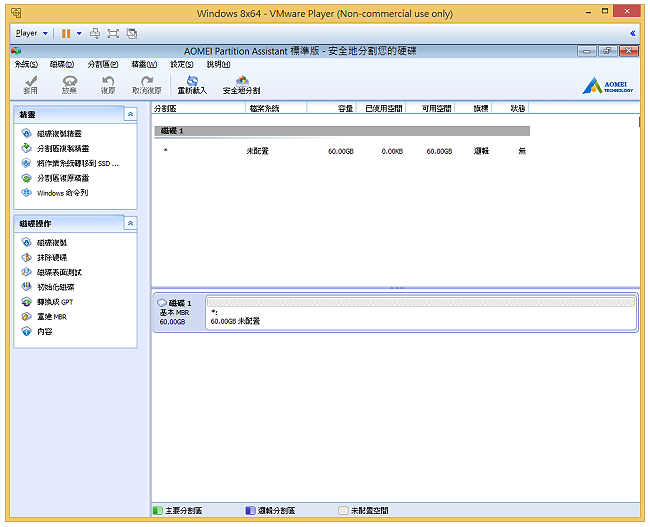Screen dimensions: 650x527
Task: Click VMware Unity mode icon
Action: pyautogui.click(x=132, y=34)
